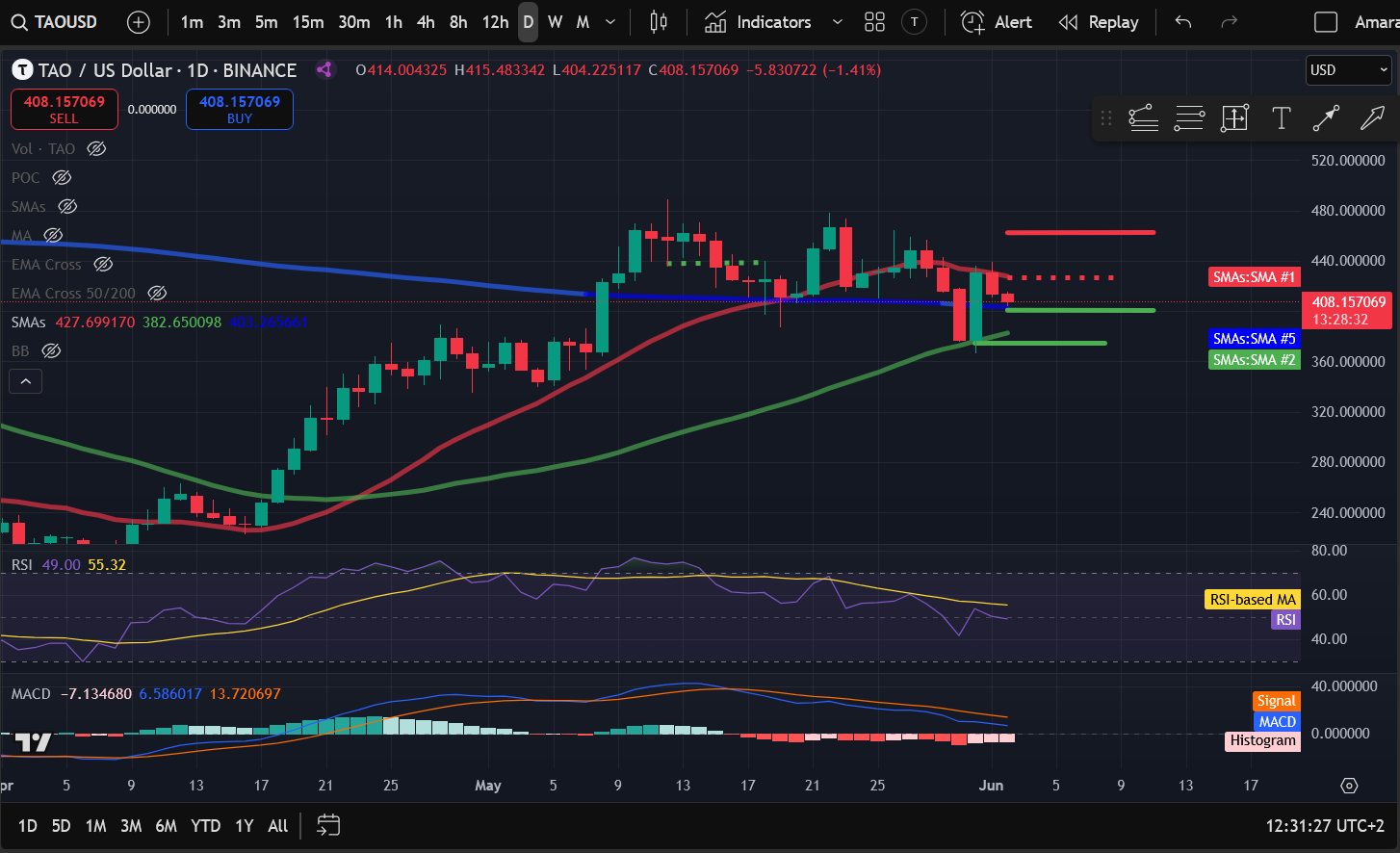The image size is (1400, 853).
Task: Create an Alert
Action: (997, 22)
